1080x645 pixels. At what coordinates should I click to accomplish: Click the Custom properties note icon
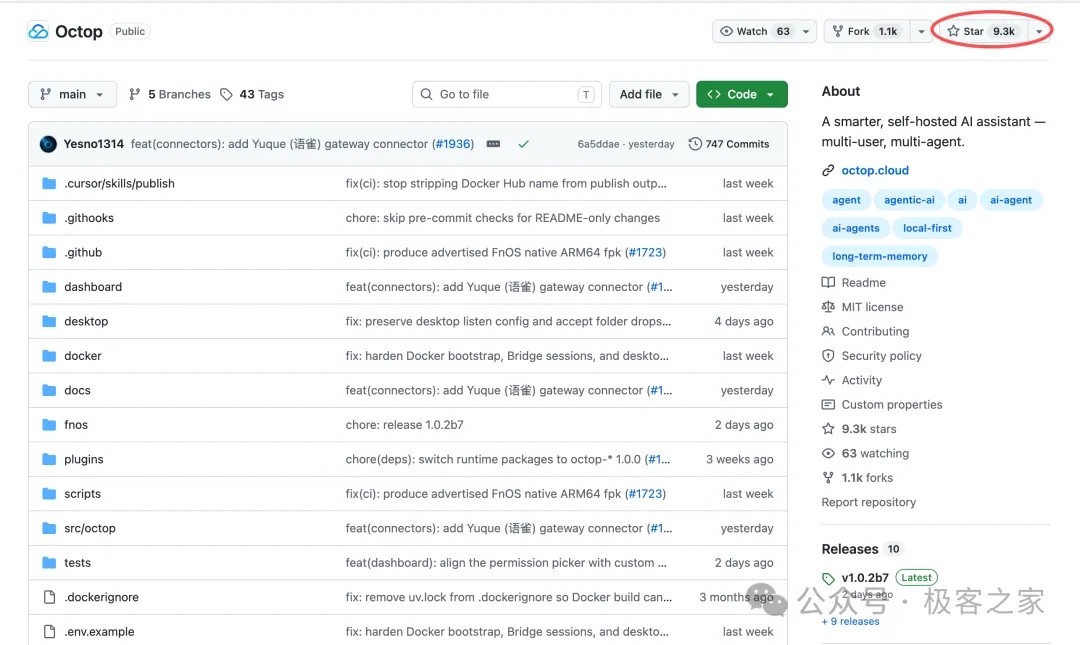(x=828, y=405)
